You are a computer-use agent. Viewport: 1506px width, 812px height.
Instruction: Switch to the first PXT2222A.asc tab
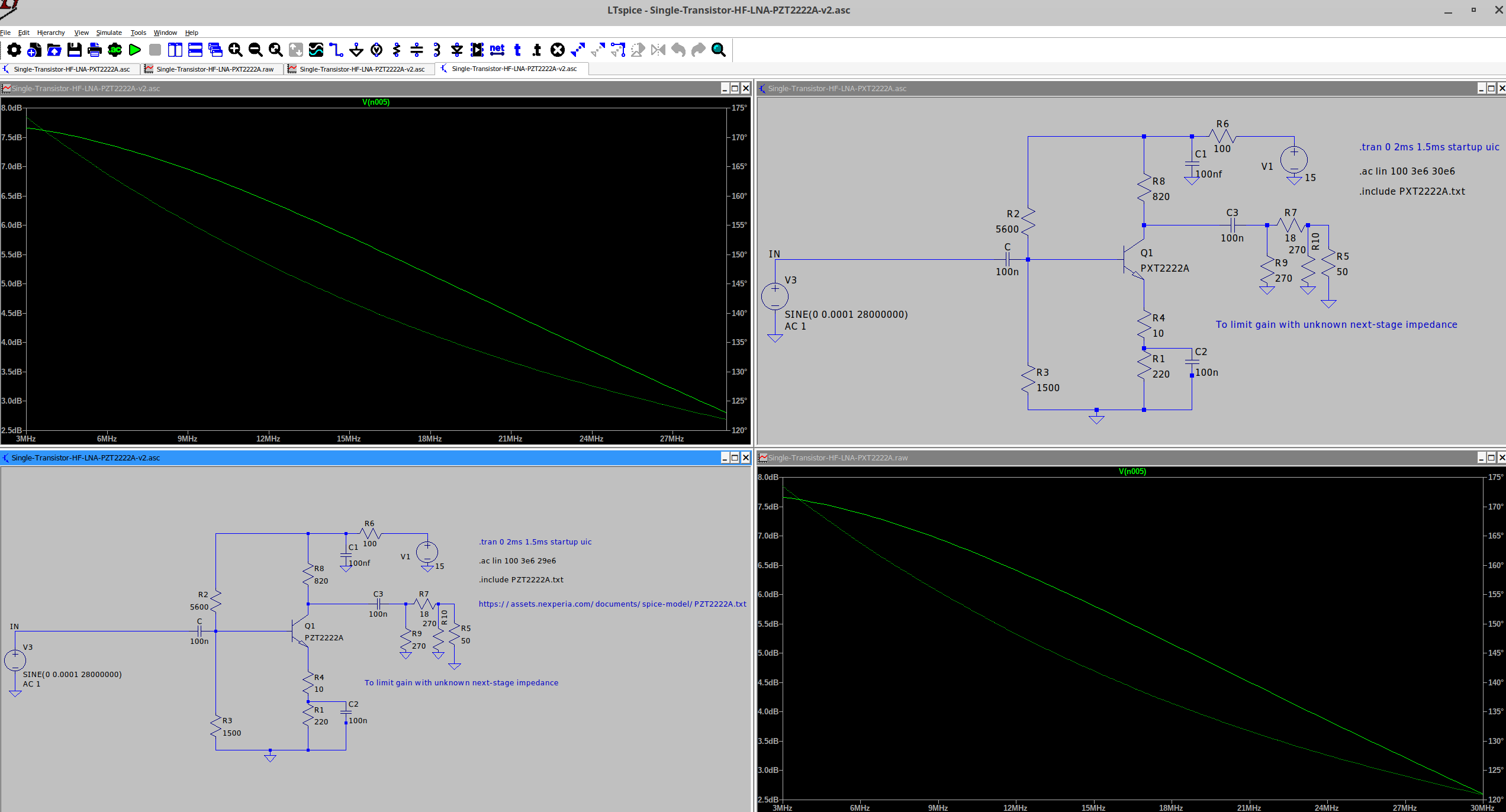tap(71, 69)
